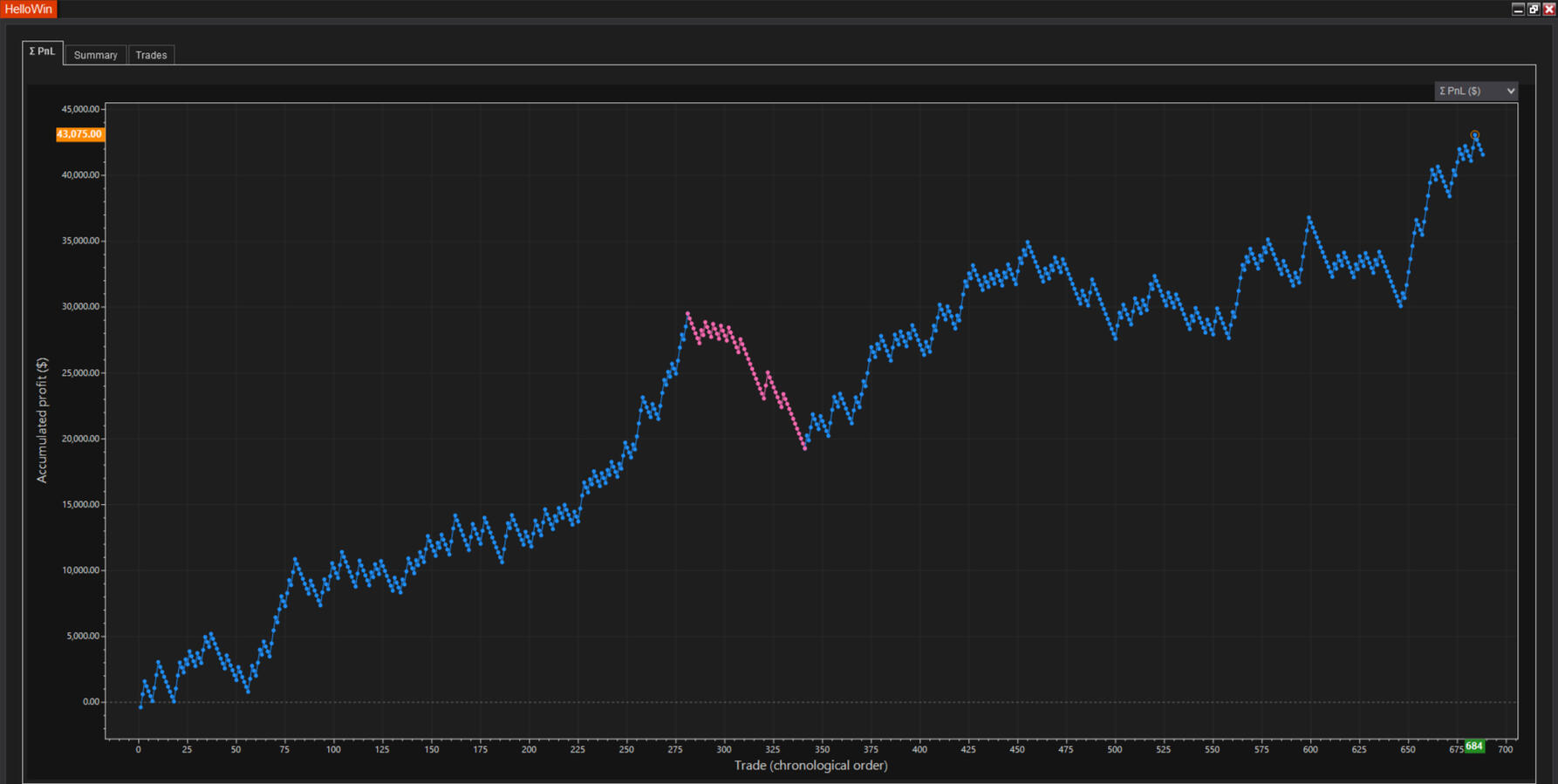The height and width of the screenshot is (784, 1558).
Task: Click the Trade (chronological order) axis title
Action: [x=810, y=766]
